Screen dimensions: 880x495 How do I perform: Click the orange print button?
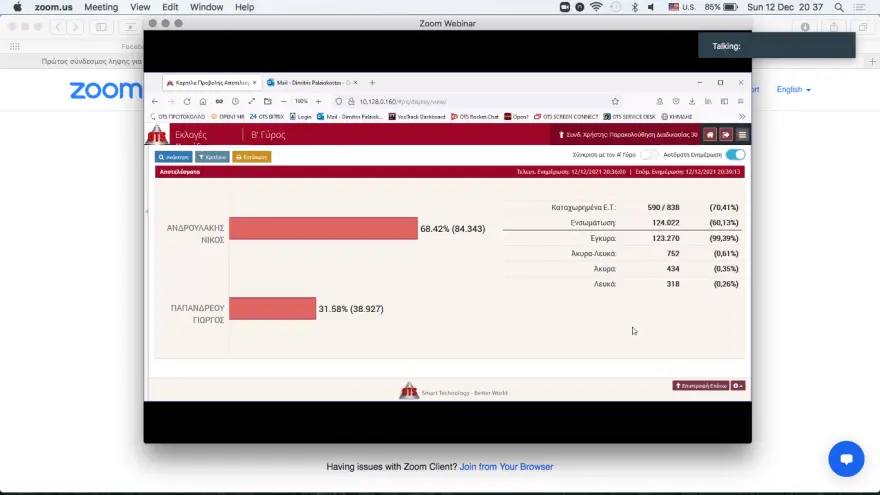(x=251, y=157)
